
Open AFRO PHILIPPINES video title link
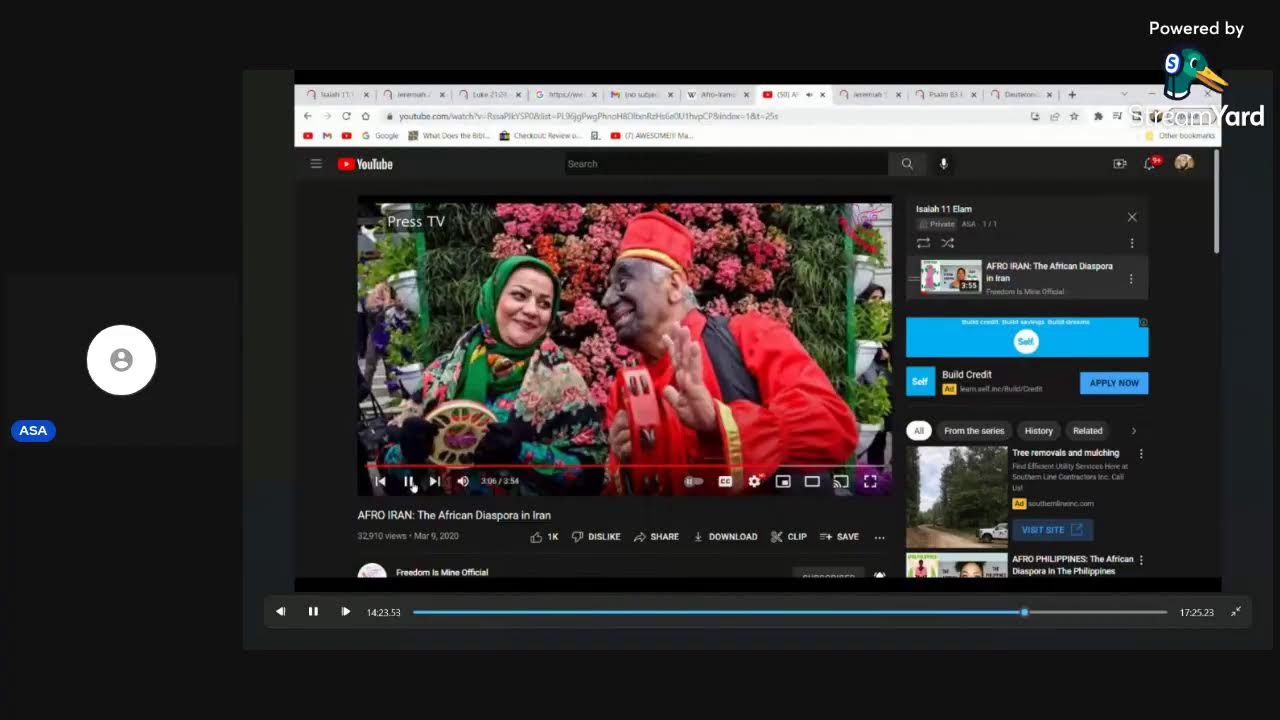(x=1072, y=565)
